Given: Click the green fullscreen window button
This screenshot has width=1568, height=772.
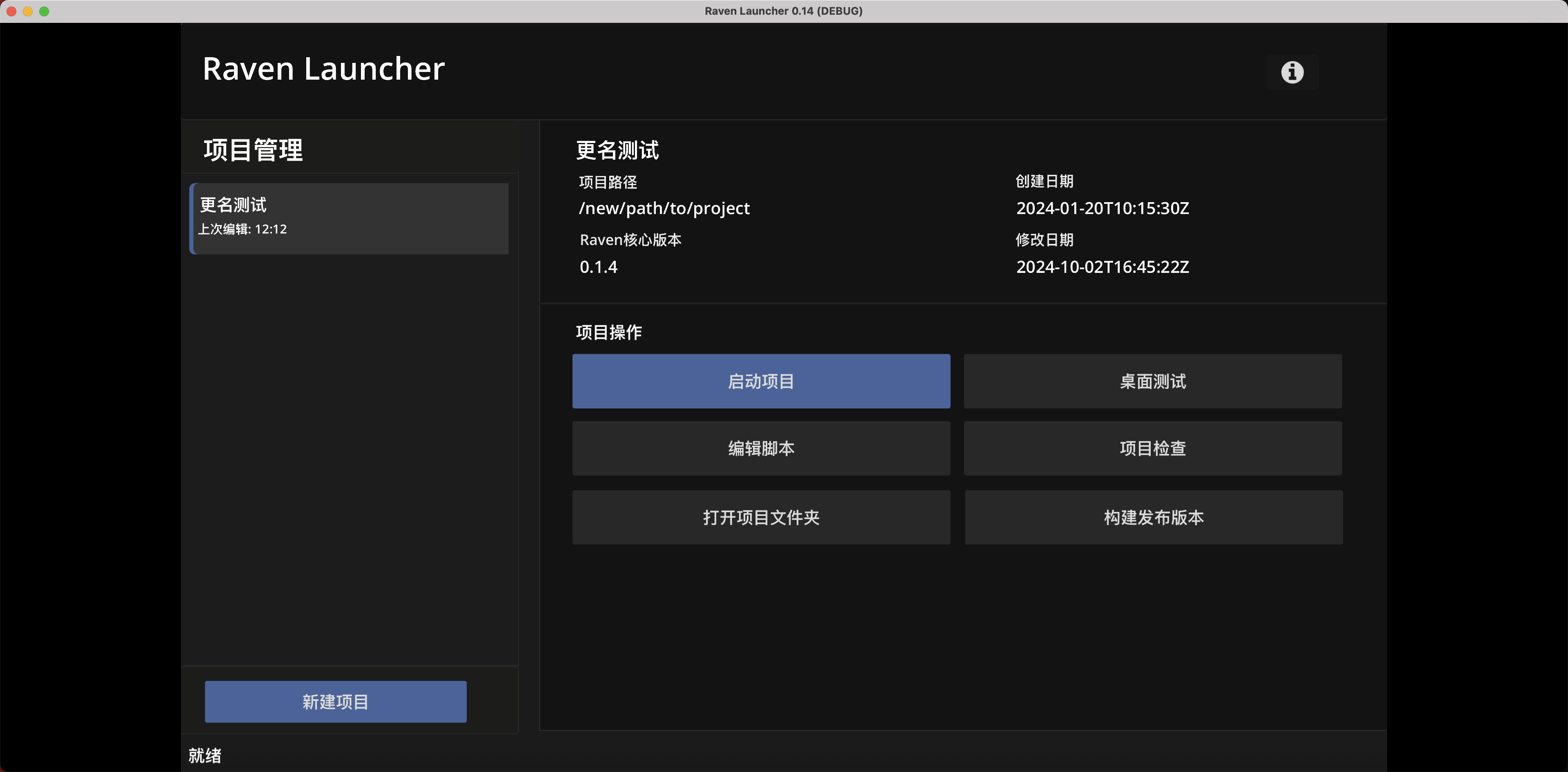Looking at the screenshot, I should (x=44, y=11).
